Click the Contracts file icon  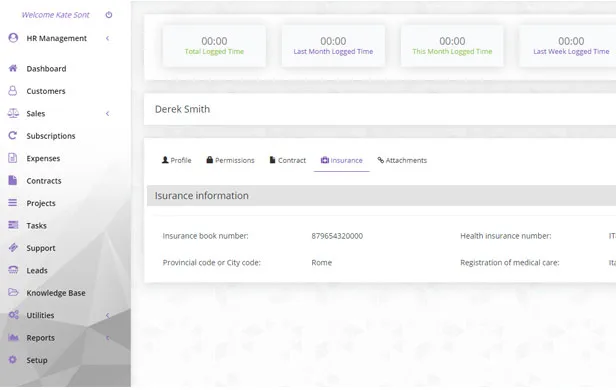coord(13,180)
